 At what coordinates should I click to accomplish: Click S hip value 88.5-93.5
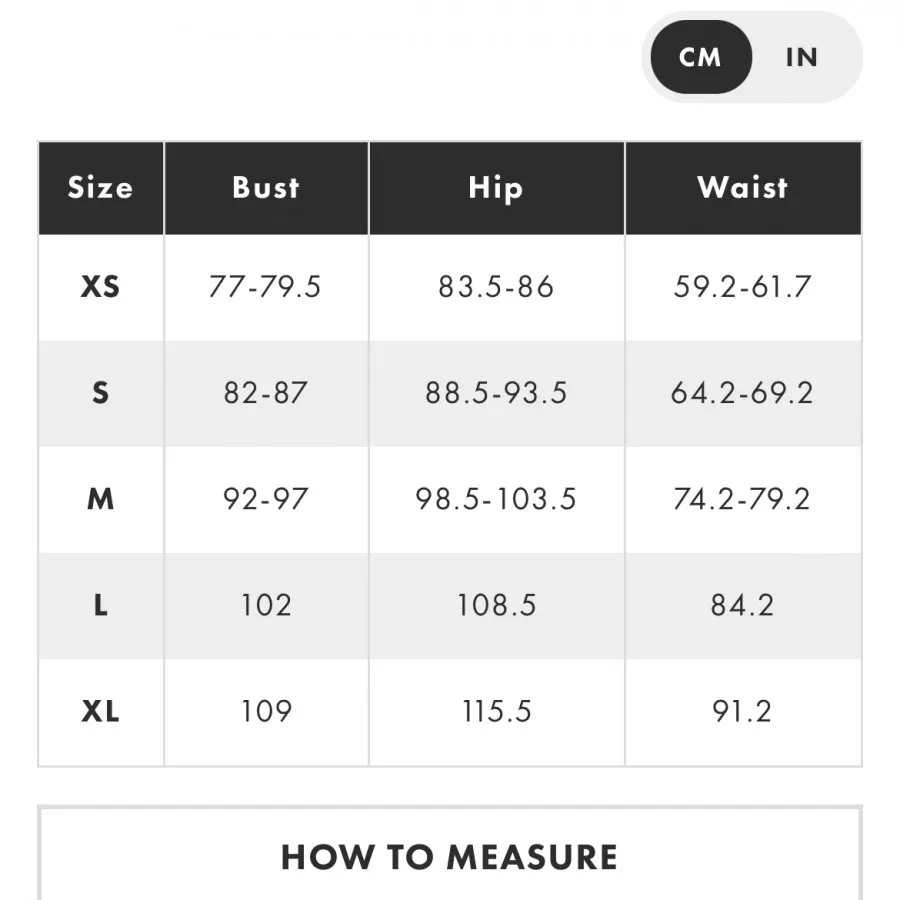click(496, 393)
